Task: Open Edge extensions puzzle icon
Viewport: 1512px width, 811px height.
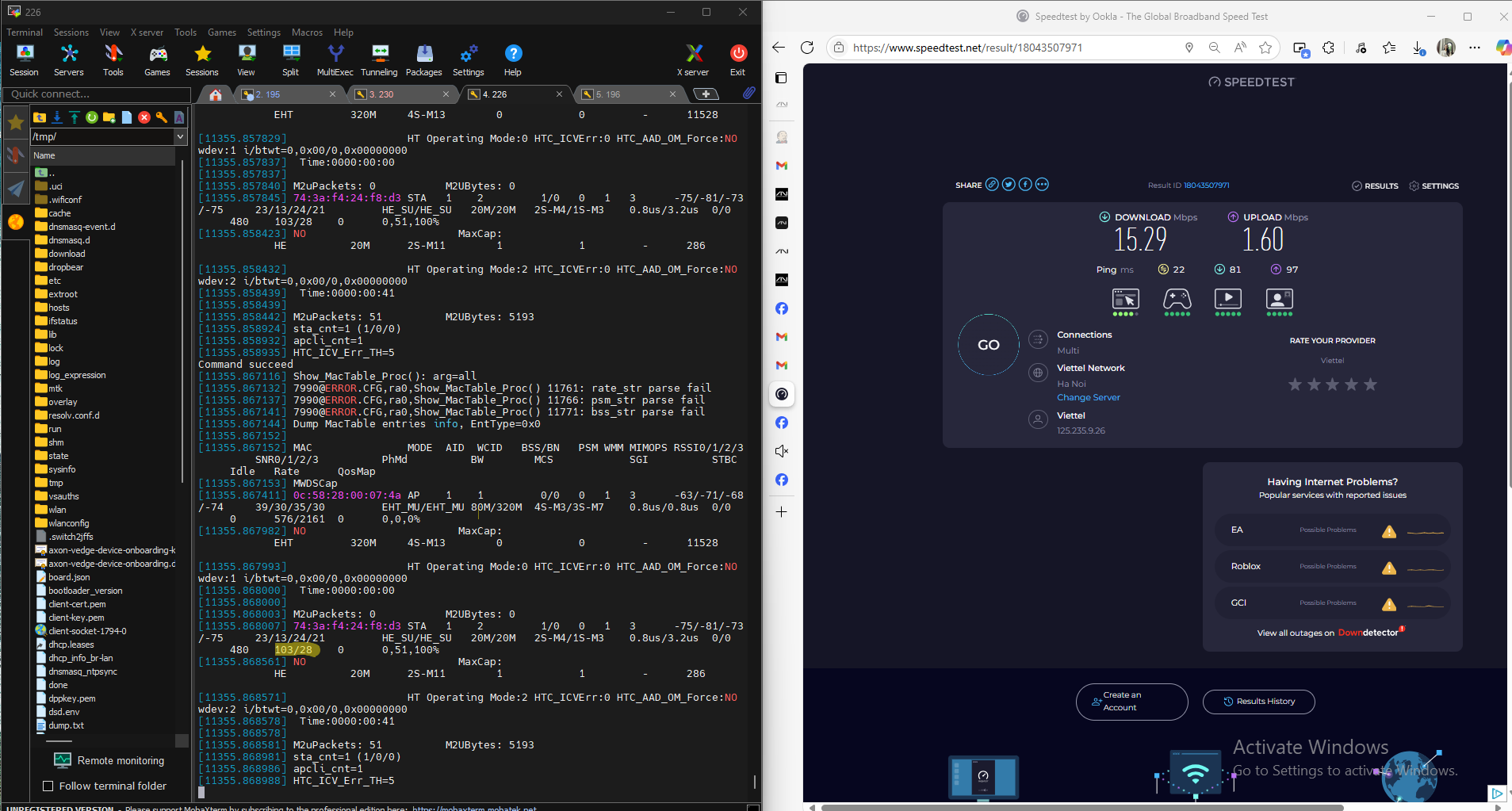Action: pos(1329,48)
